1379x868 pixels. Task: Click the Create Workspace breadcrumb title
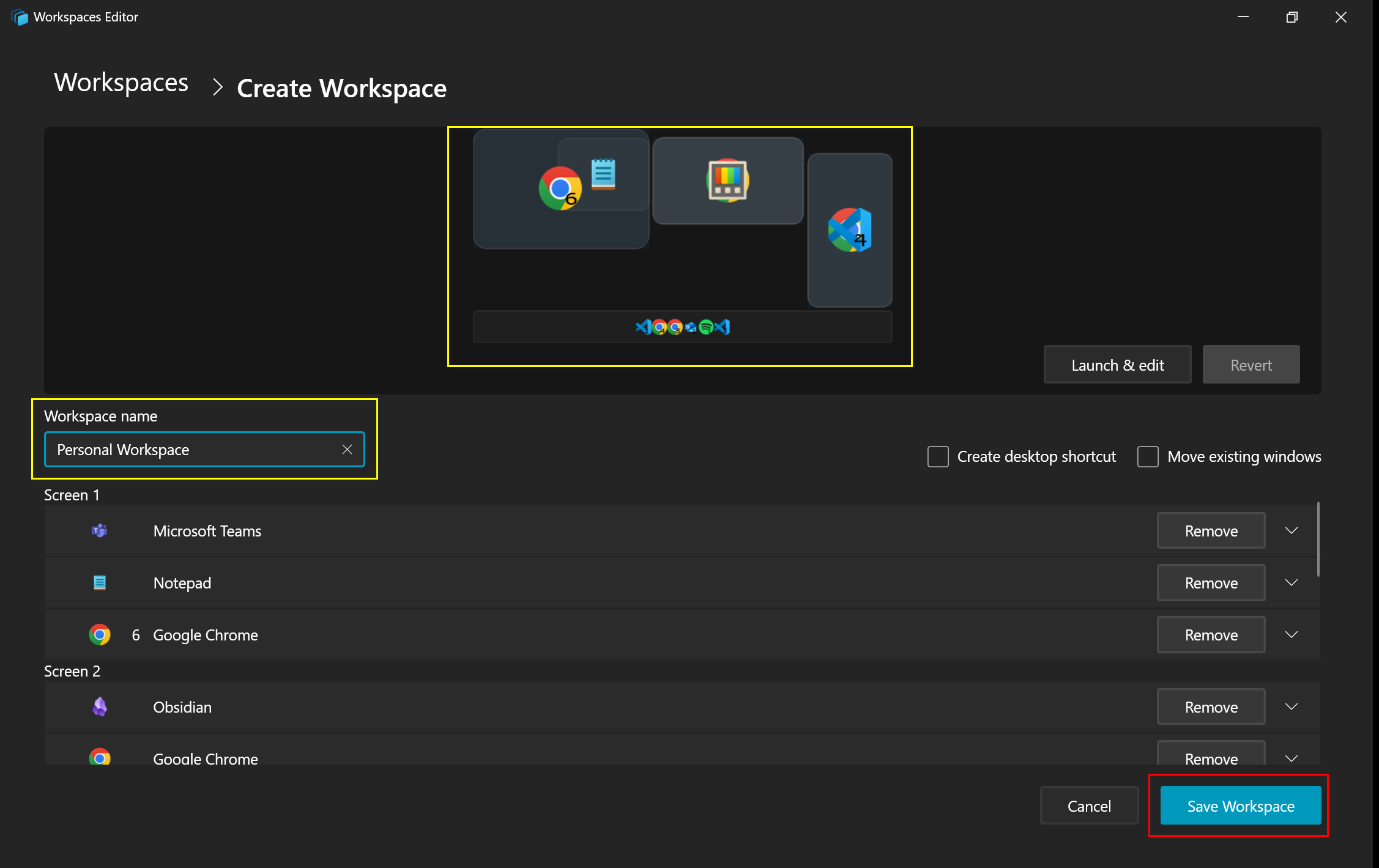341,89
